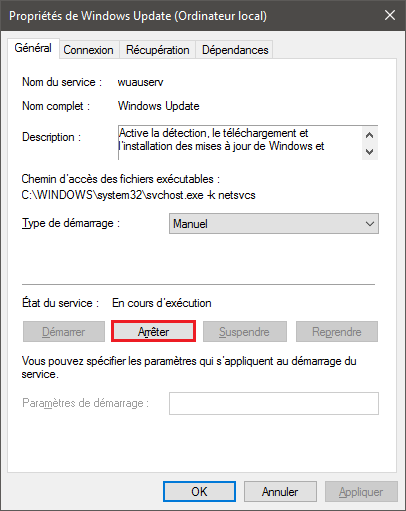Switch to the Connexion tab
406x511 pixels.
[89, 50]
